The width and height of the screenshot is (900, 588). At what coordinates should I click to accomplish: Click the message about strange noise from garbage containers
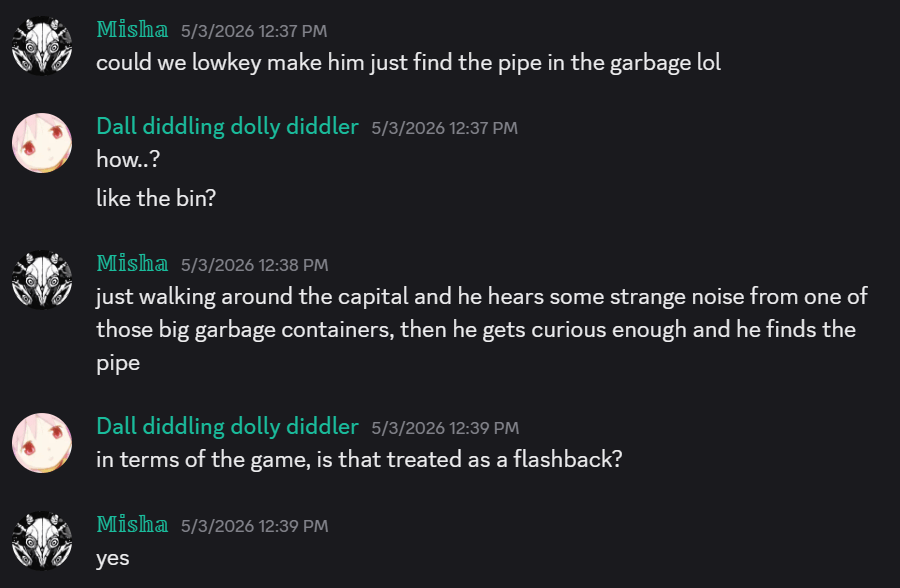[x=482, y=330]
